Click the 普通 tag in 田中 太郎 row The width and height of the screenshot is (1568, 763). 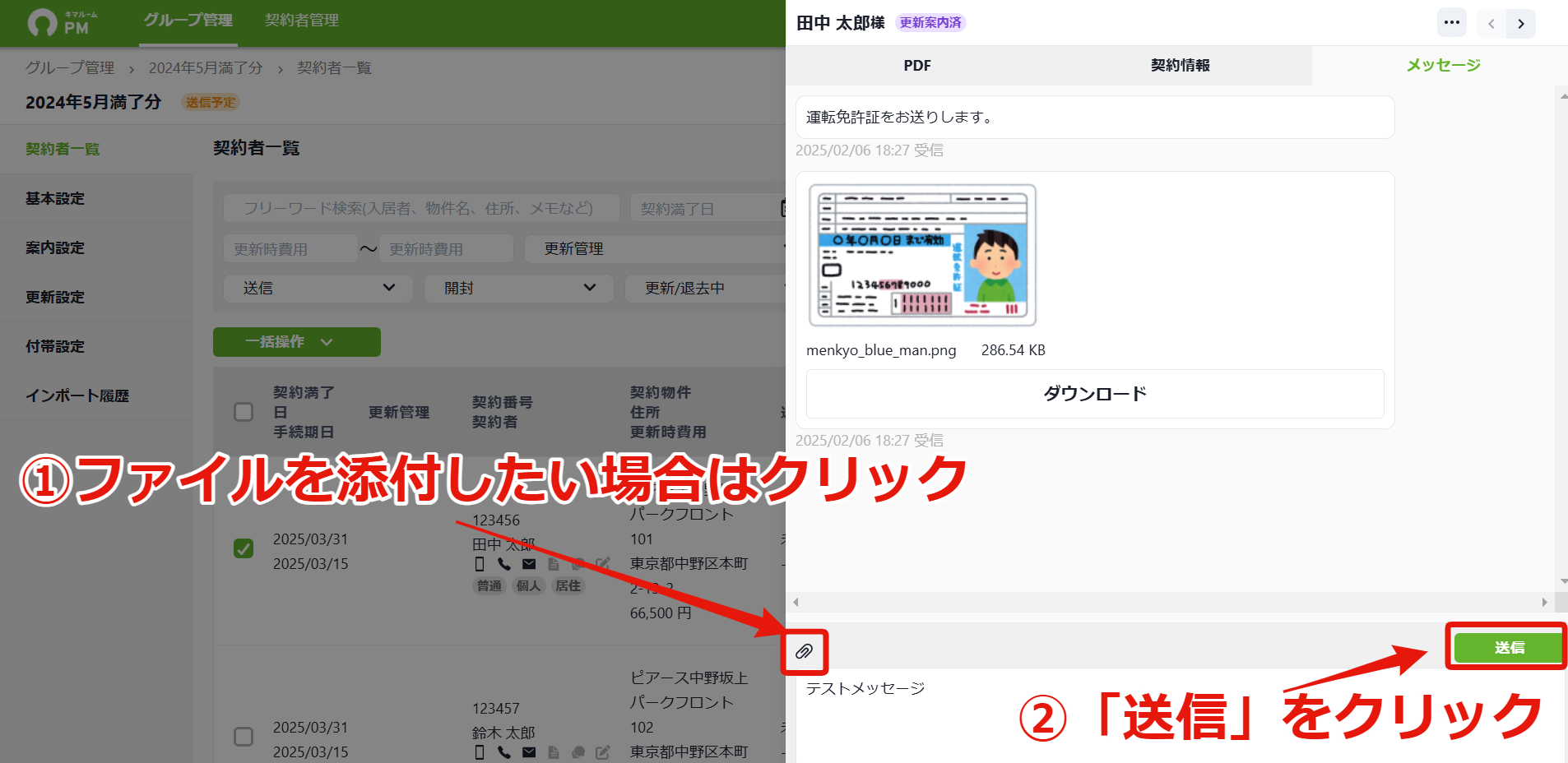(x=489, y=586)
